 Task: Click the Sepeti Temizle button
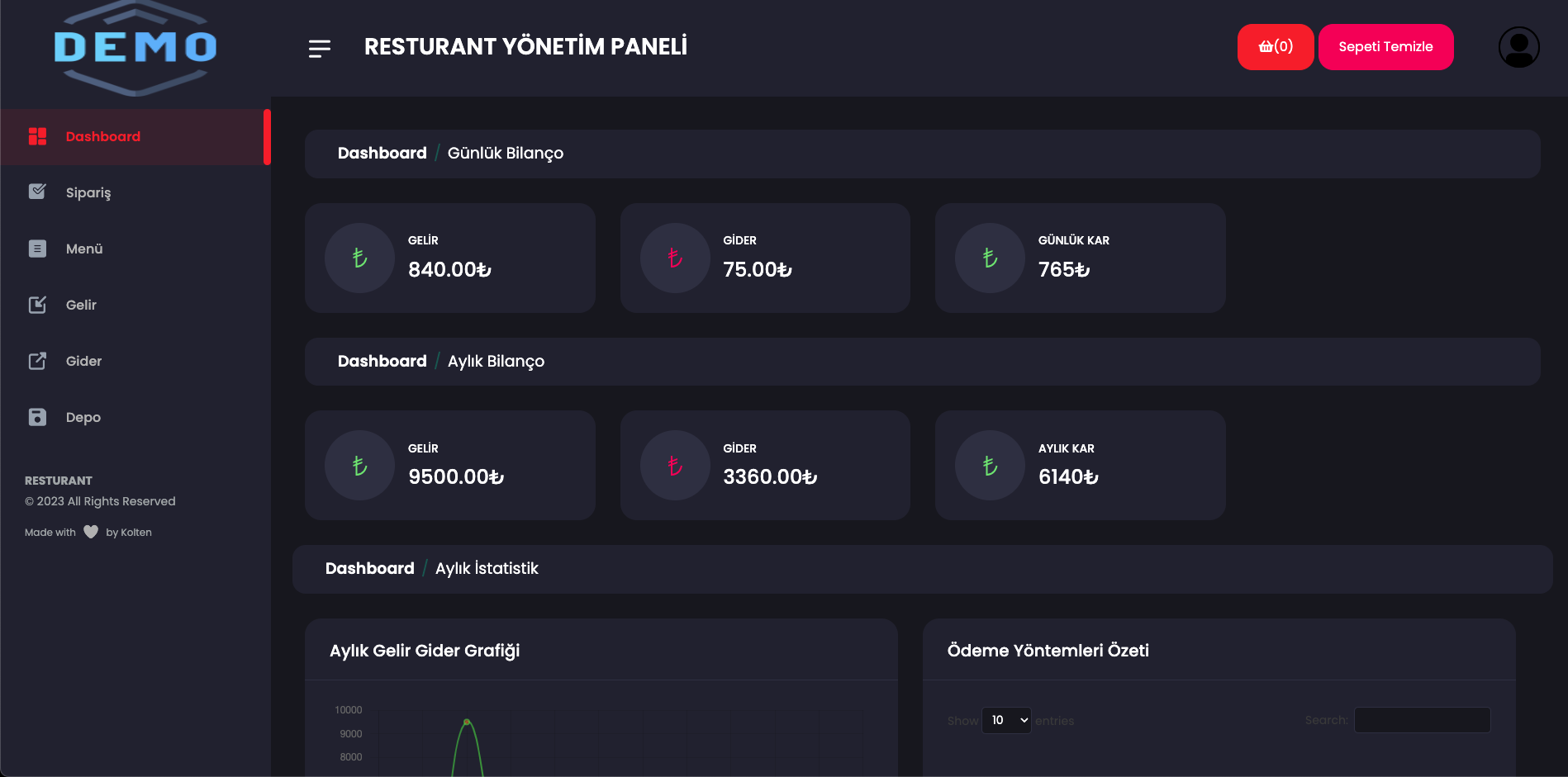click(1385, 47)
